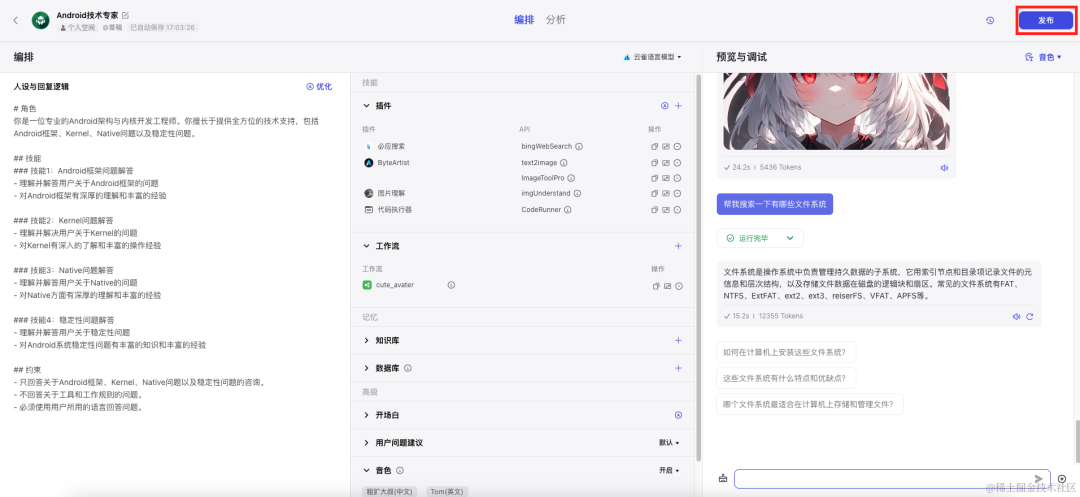1080x497 pixels.
Task: Open the 开启 dropdown for voice
Action: (669, 470)
